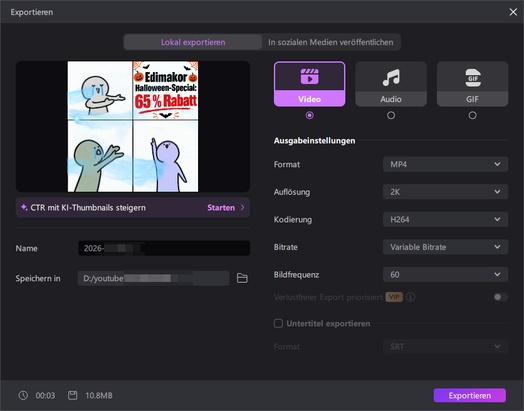This screenshot has width=524, height=411.
Task: Click the Name input field
Action: coord(164,248)
